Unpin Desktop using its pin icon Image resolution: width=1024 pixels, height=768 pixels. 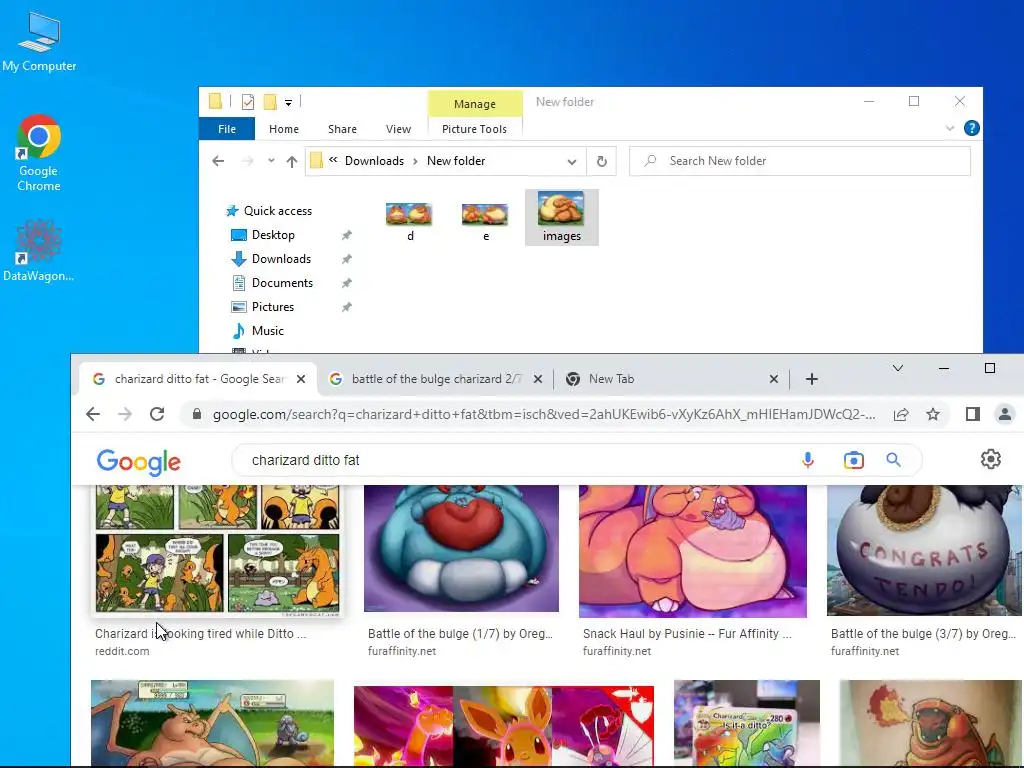click(347, 235)
